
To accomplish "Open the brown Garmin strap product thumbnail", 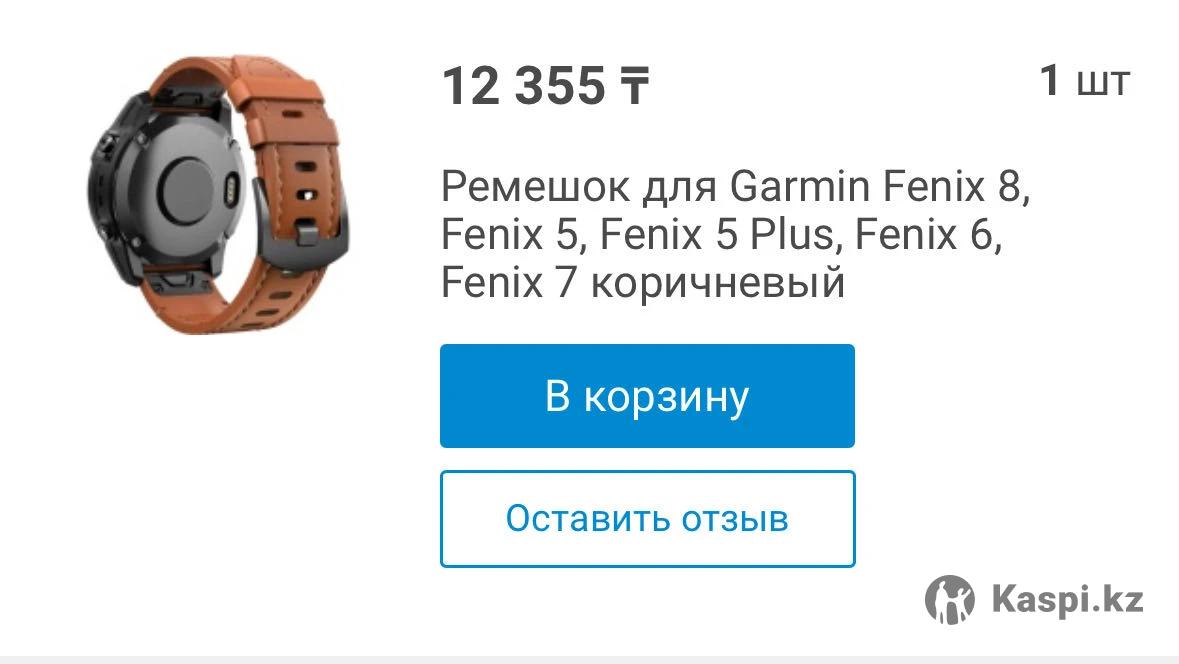I will click(x=220, y=193).
